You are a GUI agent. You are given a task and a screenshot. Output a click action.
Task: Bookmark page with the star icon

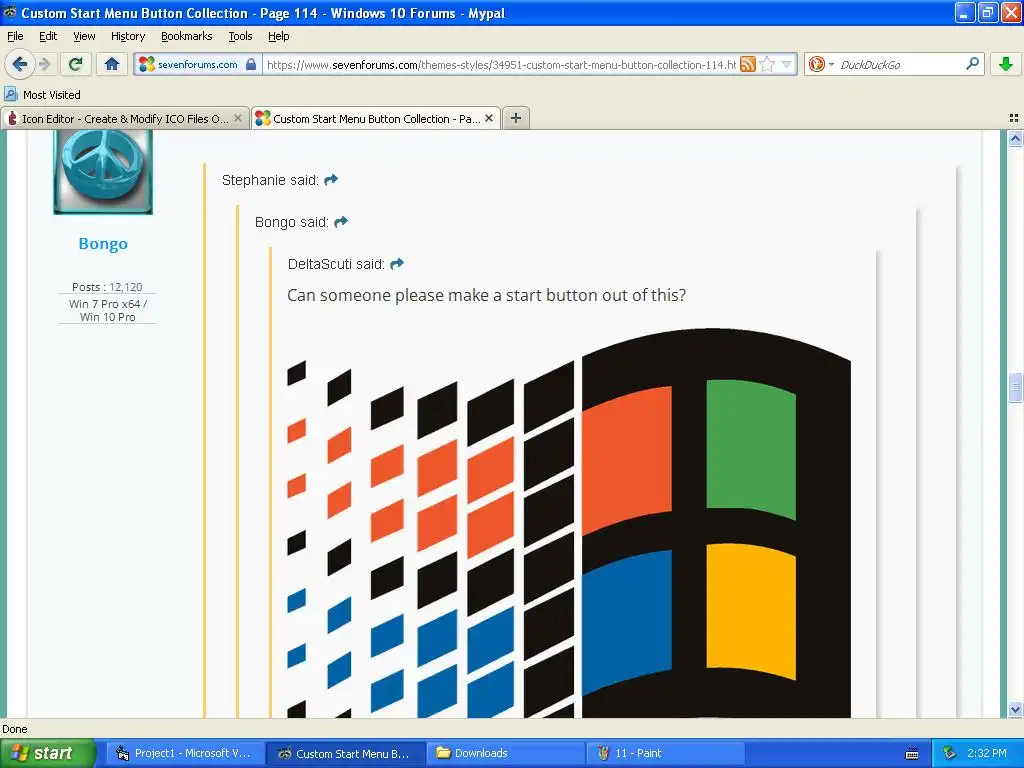click(767, 64)
